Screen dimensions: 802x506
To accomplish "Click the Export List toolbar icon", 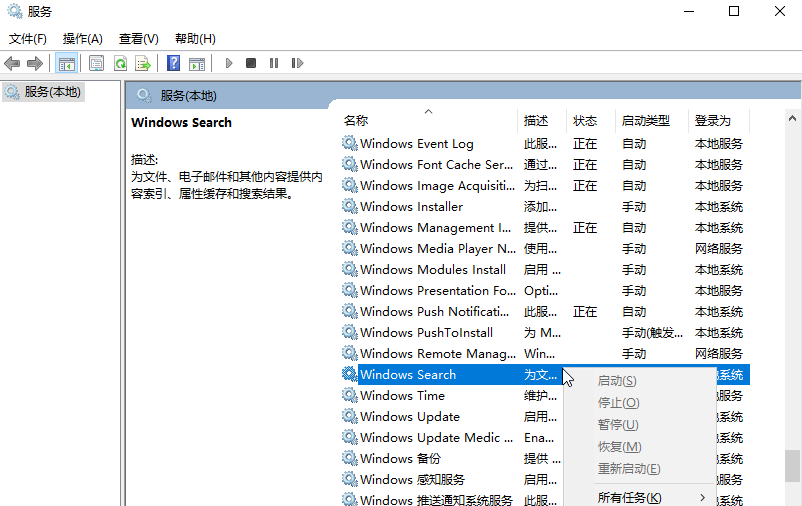I will pyautogui.click(x=143, y=64).
